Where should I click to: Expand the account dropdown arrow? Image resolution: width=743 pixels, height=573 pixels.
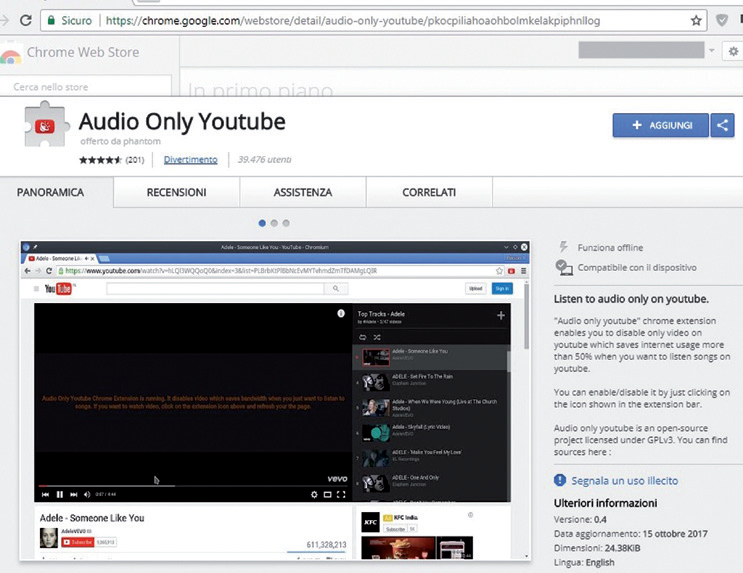click(712, 50)
